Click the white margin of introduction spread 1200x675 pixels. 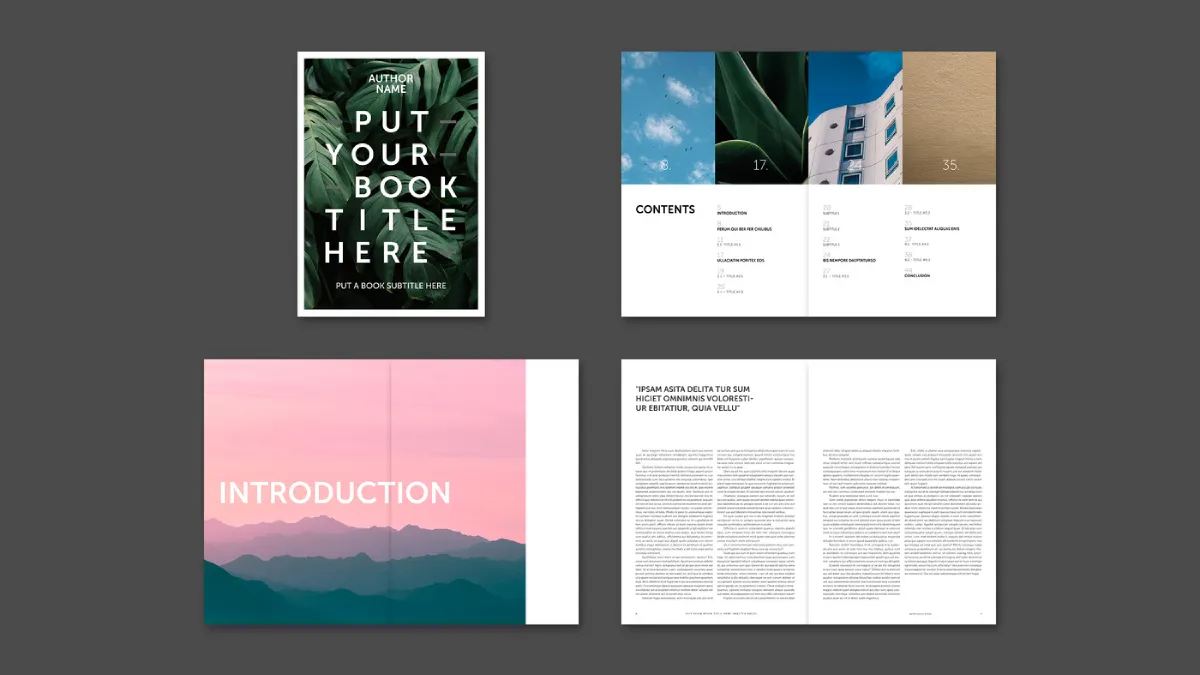click(552, 492)
